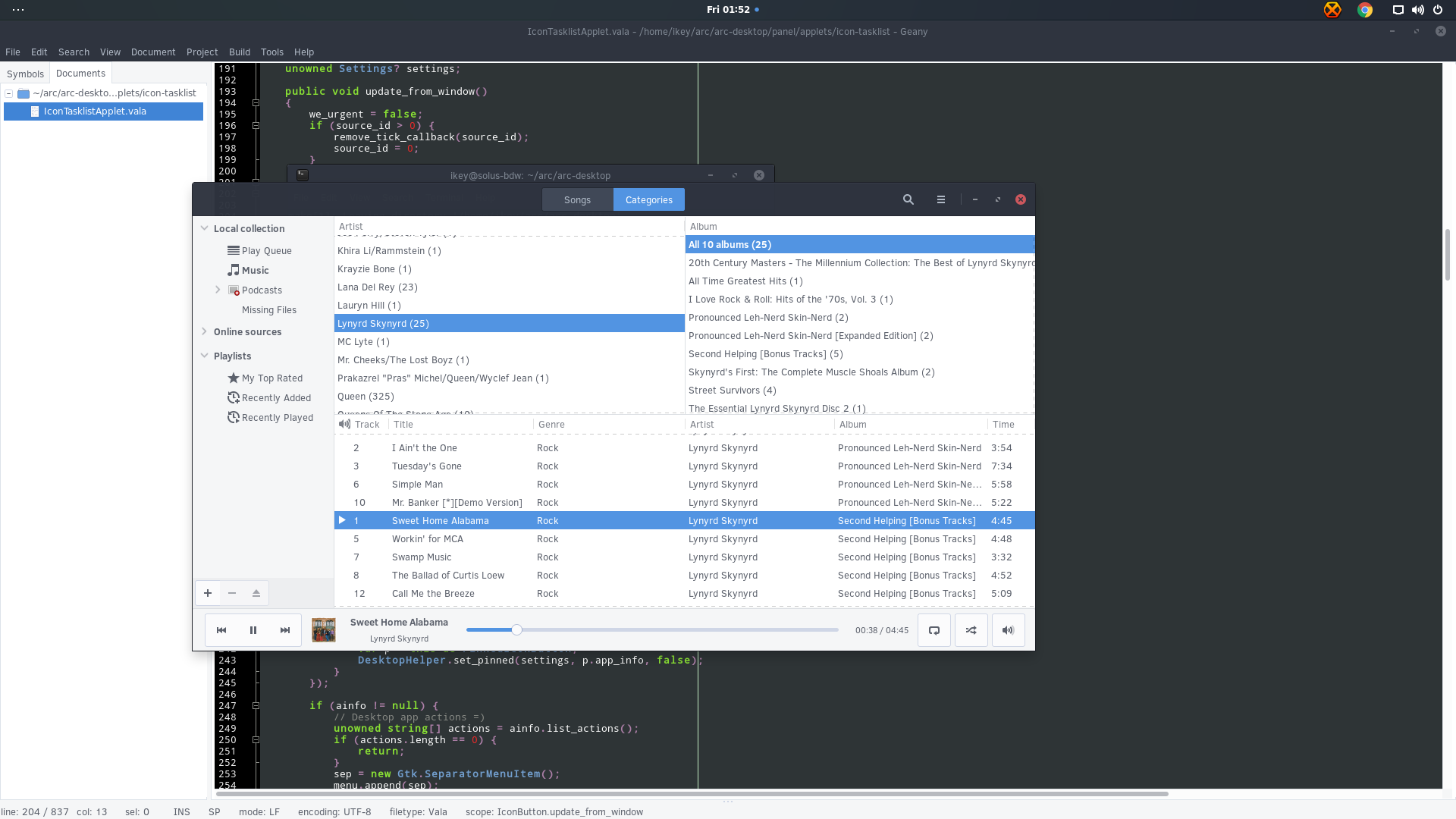Open search in the music player
Image resolution: width=1456 pixels, height=819 pixels.
point(908,199)
